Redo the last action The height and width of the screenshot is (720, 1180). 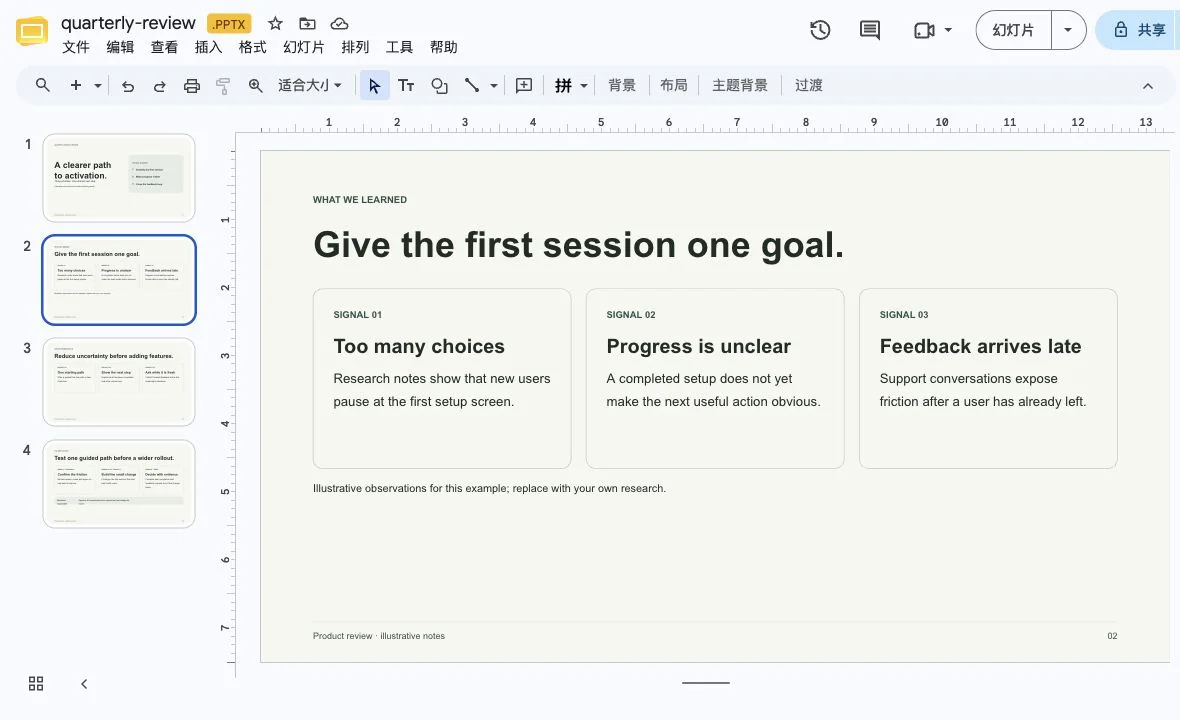pos(160,86)
